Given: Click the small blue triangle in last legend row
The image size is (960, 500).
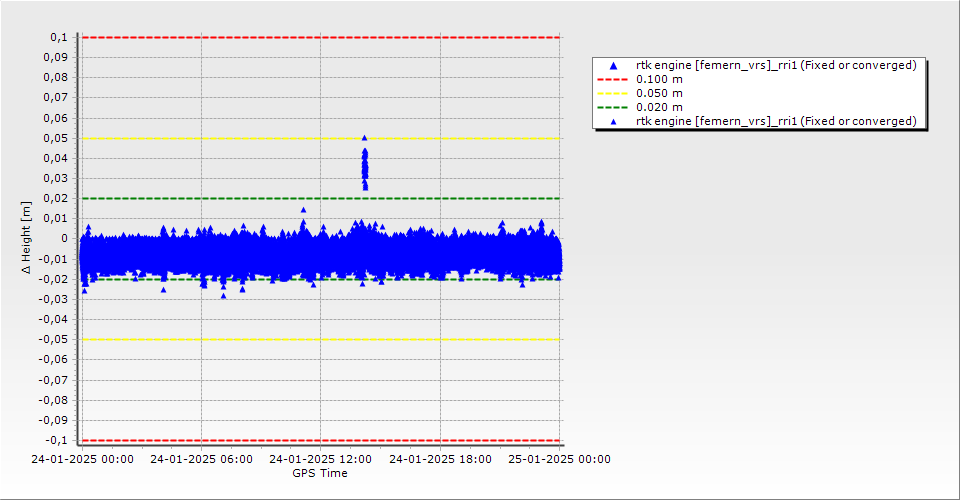Looking at the screenshot, I should [x=613, y=121].
